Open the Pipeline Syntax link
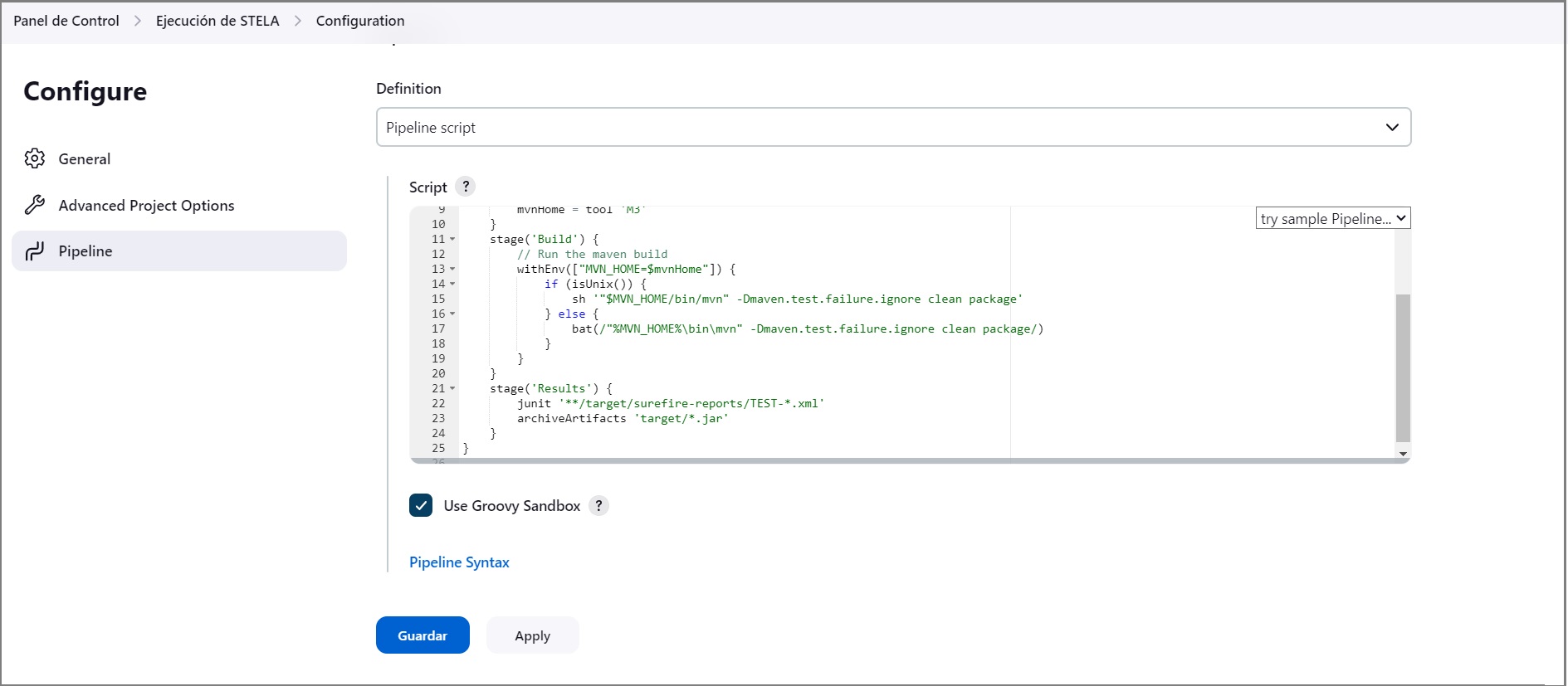1568x686 pixels. 459,562
